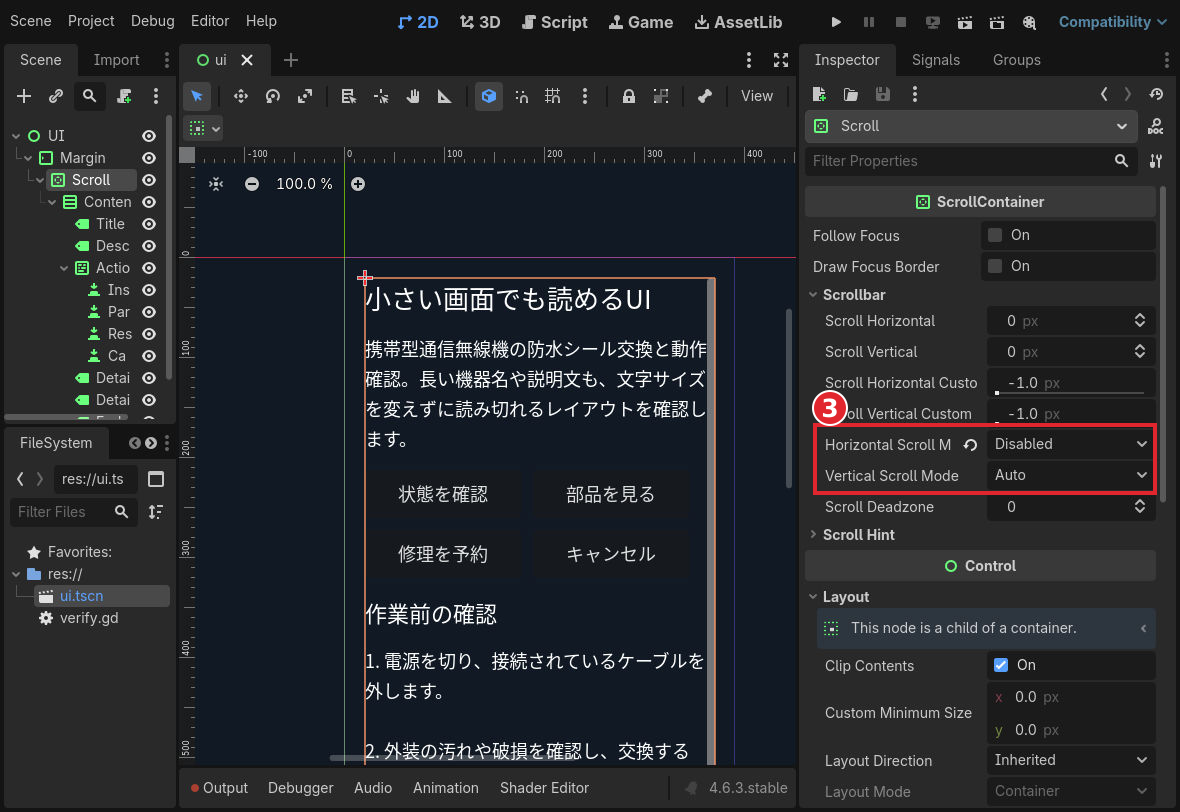The height and width of the screenshot is (812, 1180).
Task: Activate the Move Mode tool
Action: coord(241,96)
